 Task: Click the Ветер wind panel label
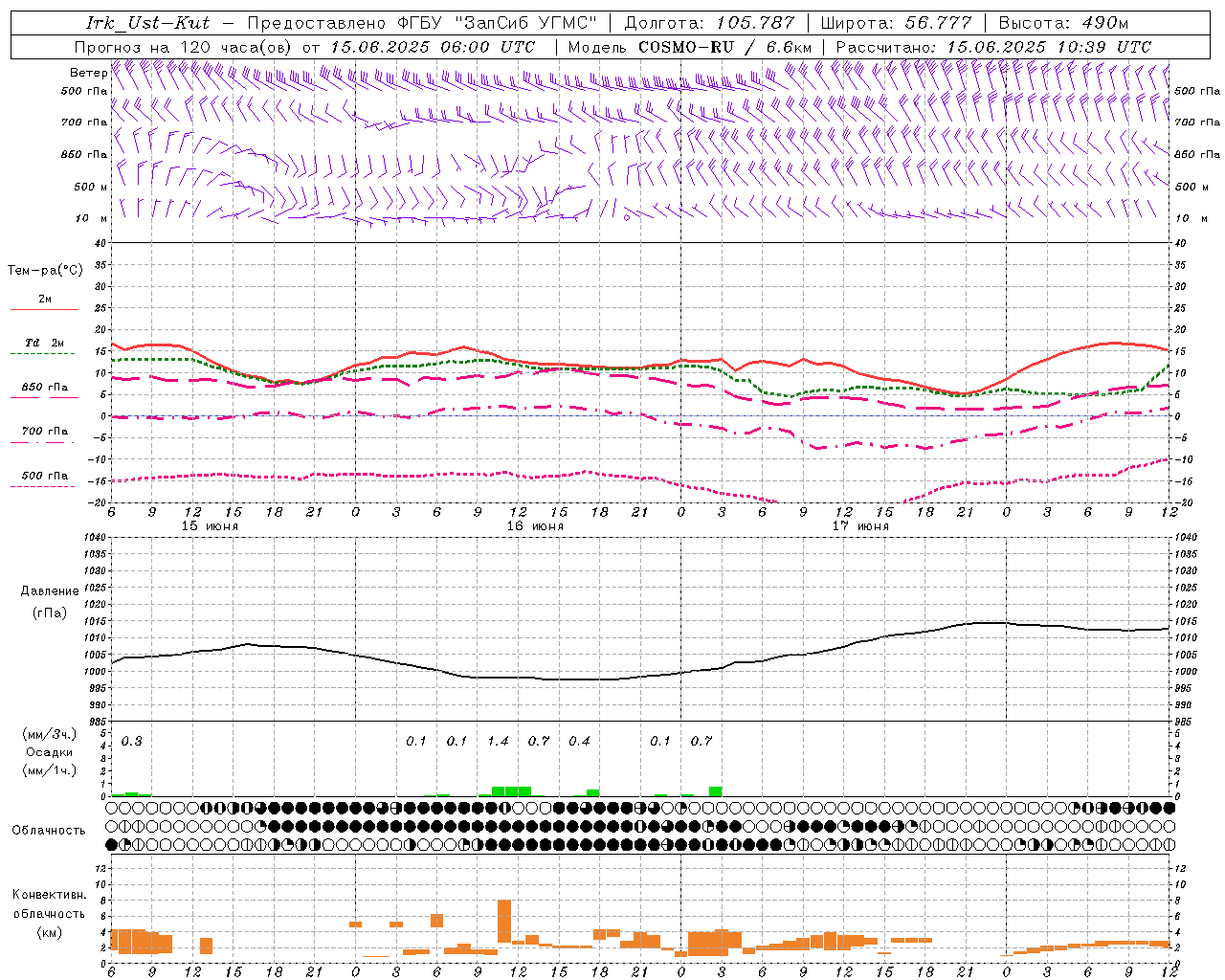[88, 73]
